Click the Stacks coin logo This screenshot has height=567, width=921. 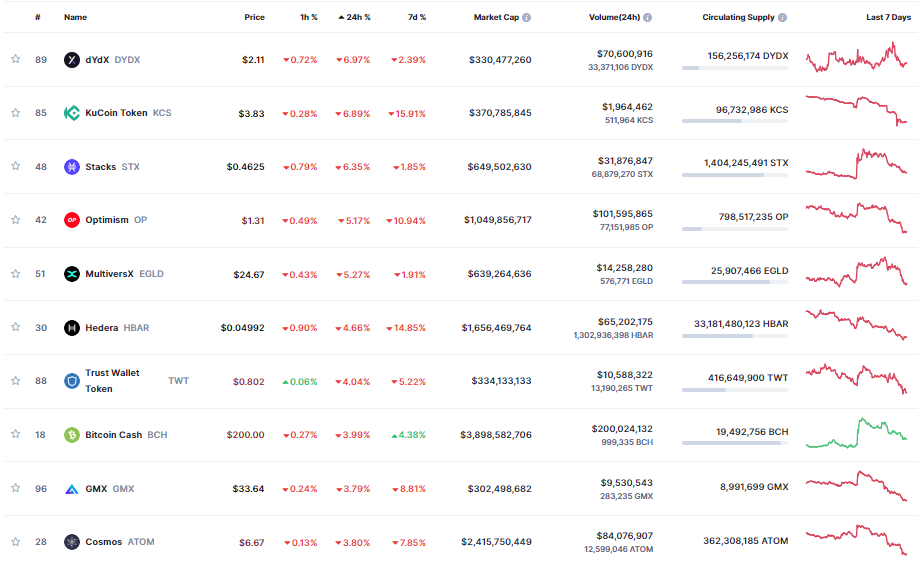[x=72, y=167]
